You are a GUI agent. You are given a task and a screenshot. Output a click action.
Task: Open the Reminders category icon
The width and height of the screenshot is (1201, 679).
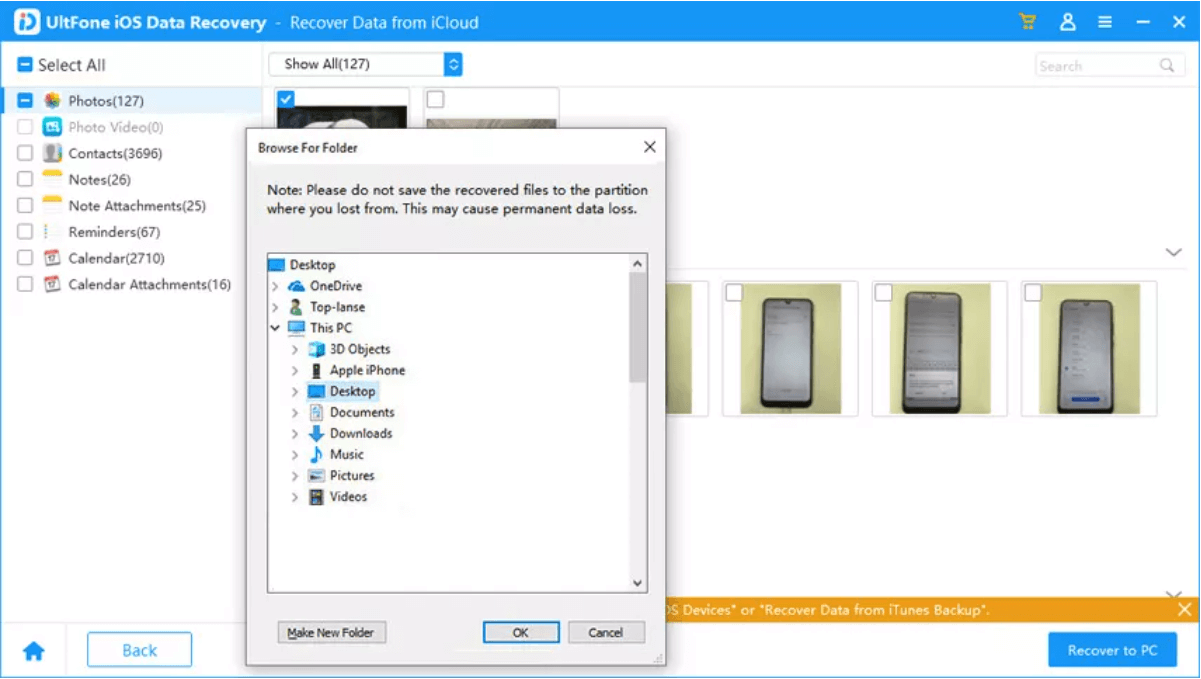[51, 231]
